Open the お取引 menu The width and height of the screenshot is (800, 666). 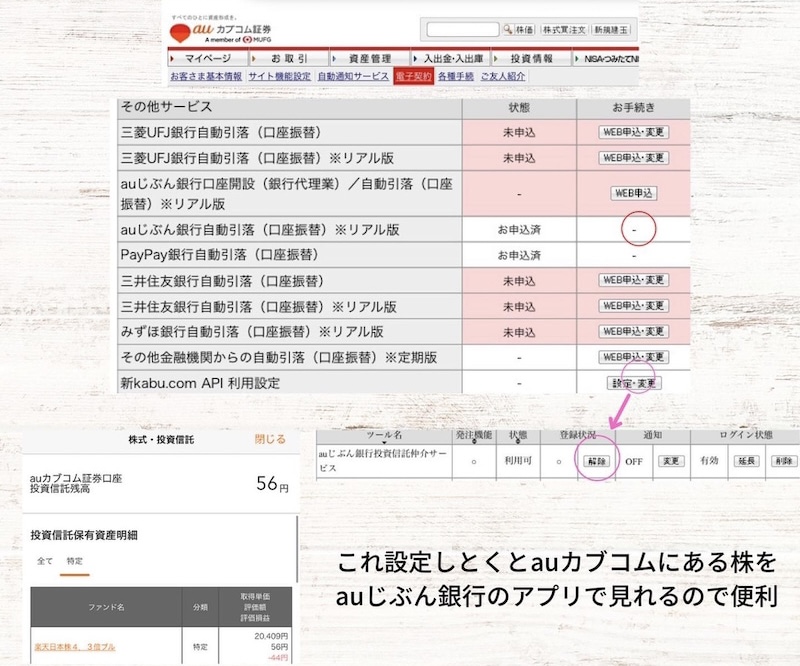[289, 59]
